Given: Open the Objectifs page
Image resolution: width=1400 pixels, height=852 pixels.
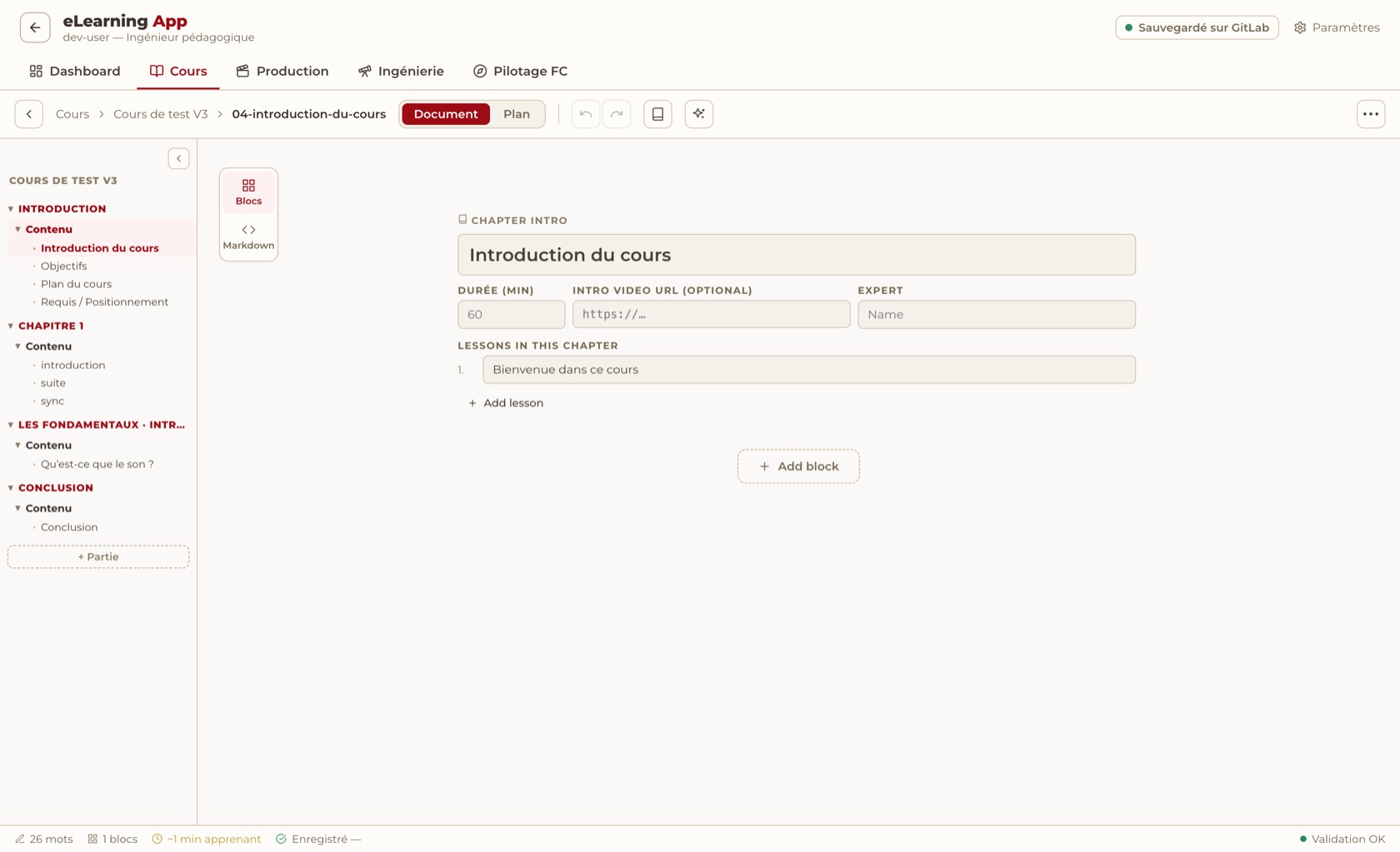Looking at the screenshot, I should pyautogui.click(x=64, y=266).
